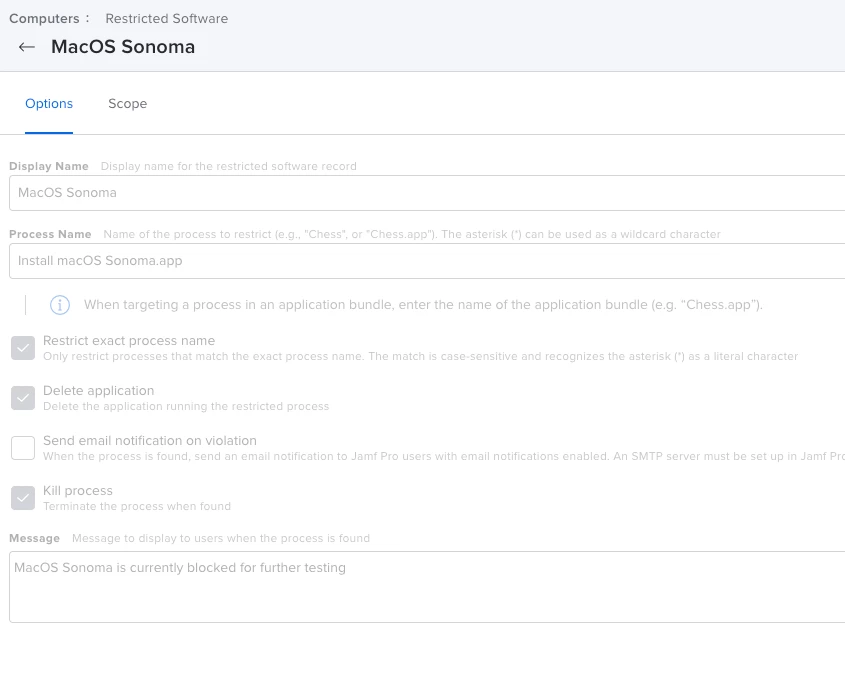Click the 'Message' field label
The image size is (845, 678).
click(x=34, y=538)
